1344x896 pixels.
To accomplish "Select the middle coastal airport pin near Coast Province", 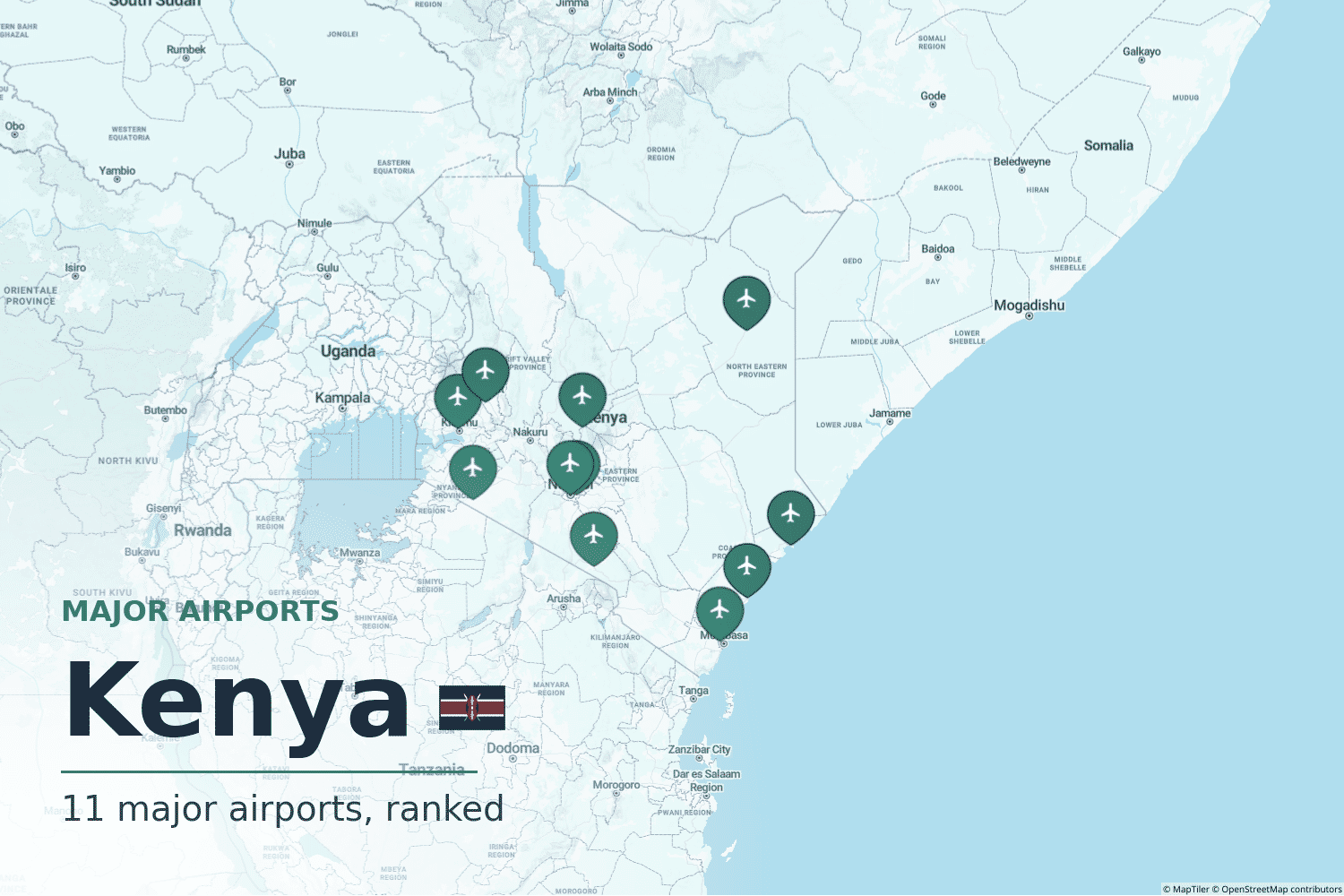I will click(747, 569).
